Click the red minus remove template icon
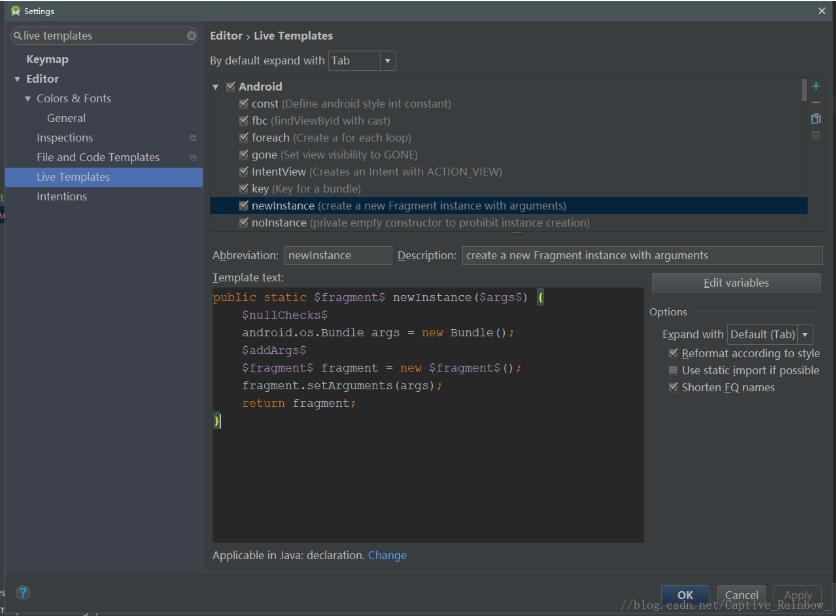 (x=816, y=103)
